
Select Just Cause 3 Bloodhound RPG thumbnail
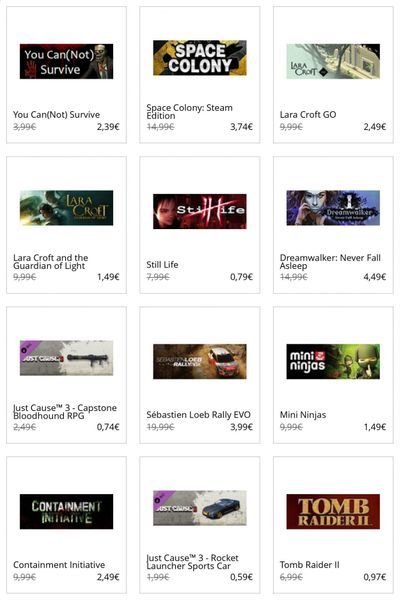tap(66, 358)
